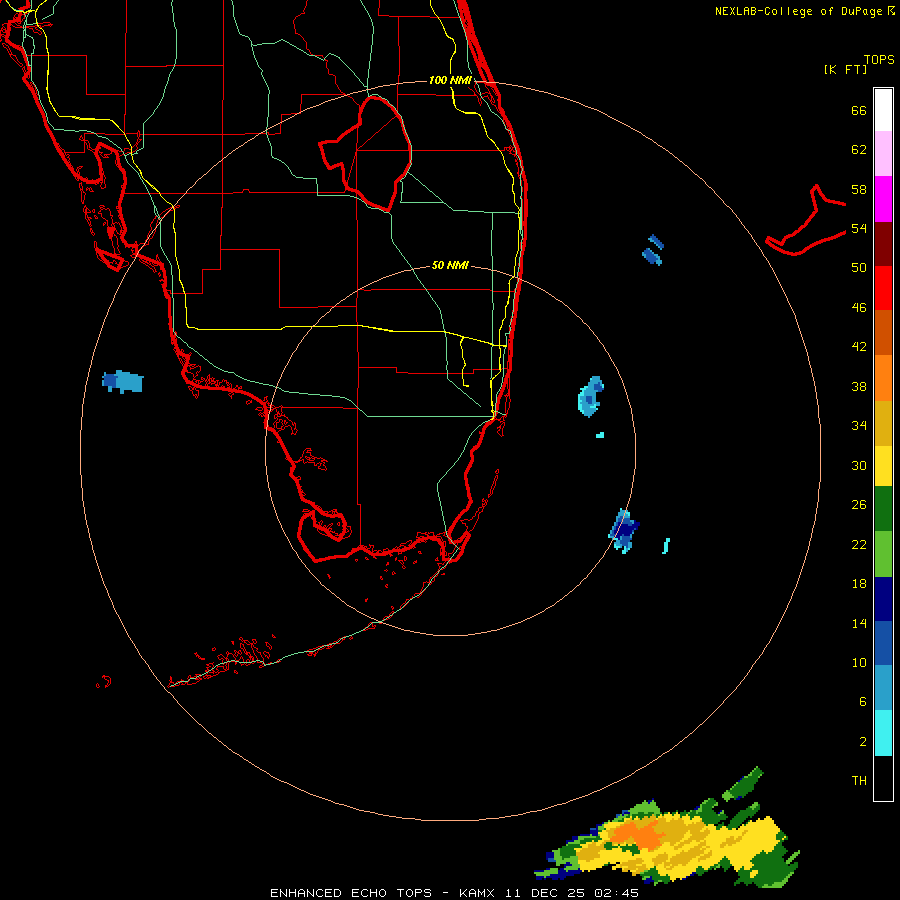Select the black TH swatch at bottom of scale
900x900 pixels.
[x=883, y=778]
